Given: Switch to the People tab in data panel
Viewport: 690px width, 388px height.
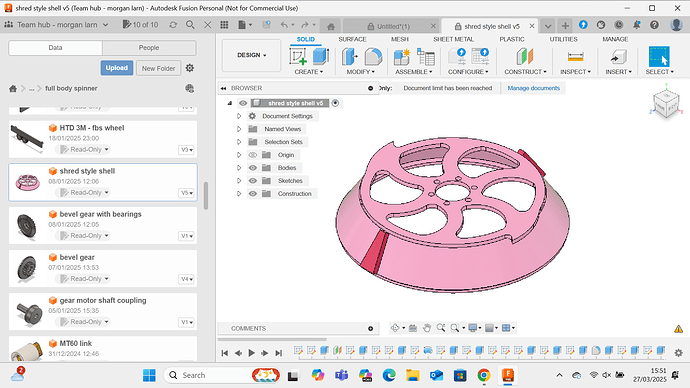Looking at the screenshot, I should click(x=149, y=48).
